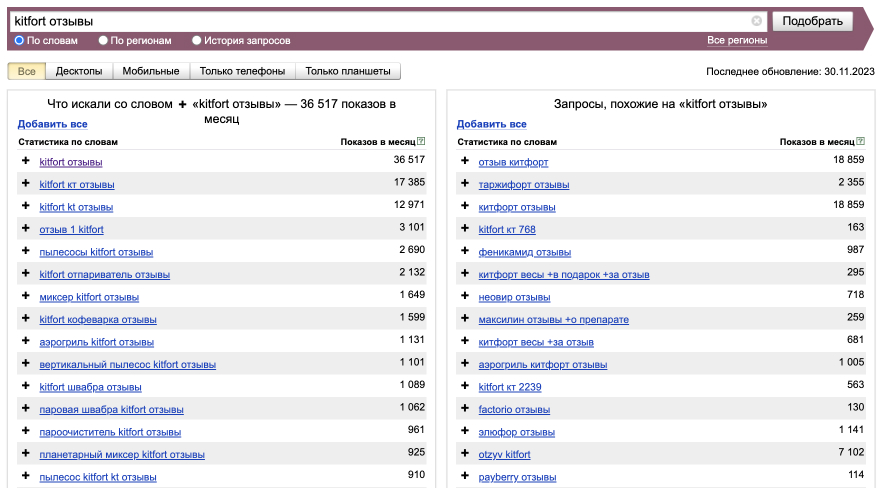The width and height of the screenshot is (880, 488).
Task: Click 'Добавить все' in the left panel
Action: click(52, 124)
